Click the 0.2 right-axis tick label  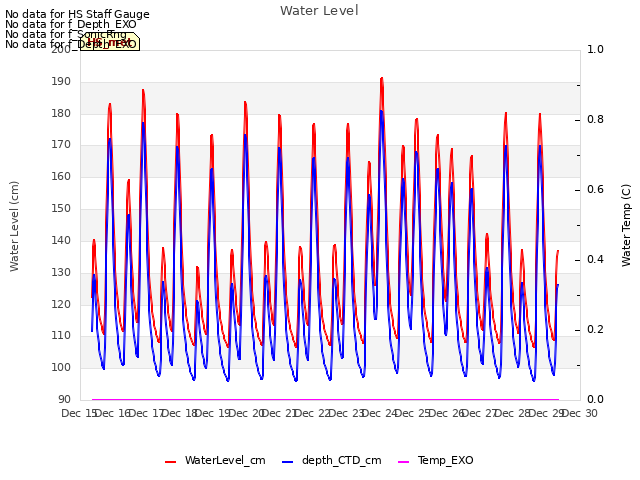coord(595,329)
